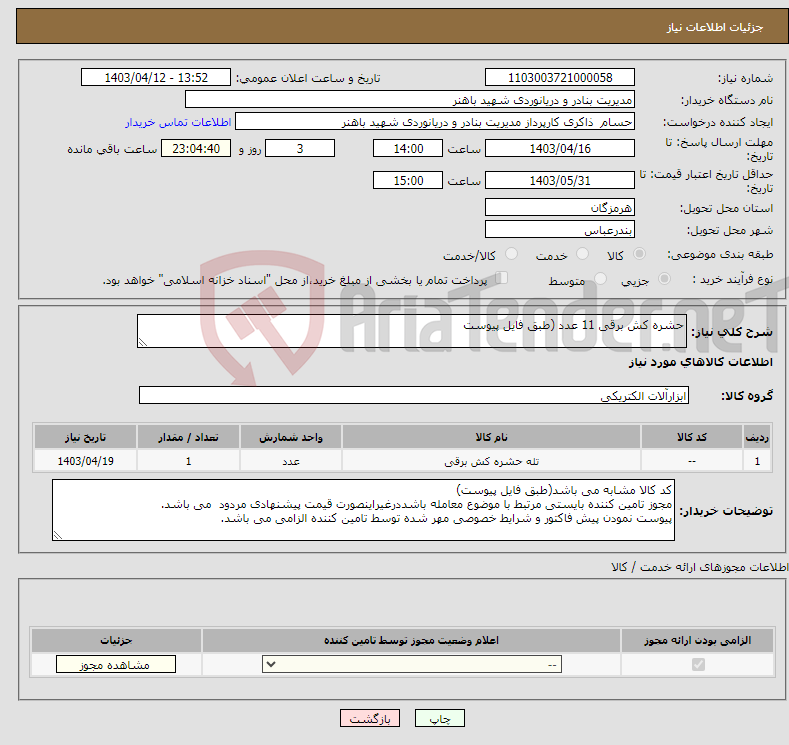
Task: Click the page title جزئیات اطلاعات نیاز
Action: coord(715,27)
